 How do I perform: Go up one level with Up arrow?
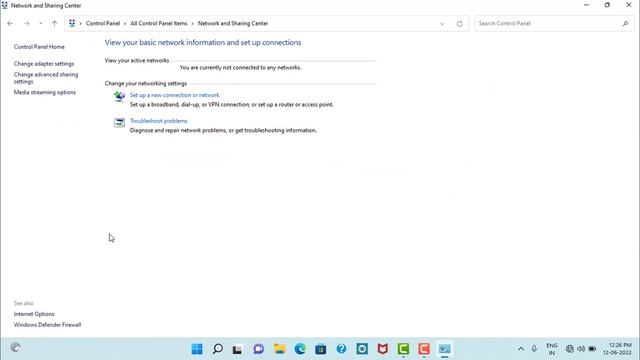click(54, 24)
